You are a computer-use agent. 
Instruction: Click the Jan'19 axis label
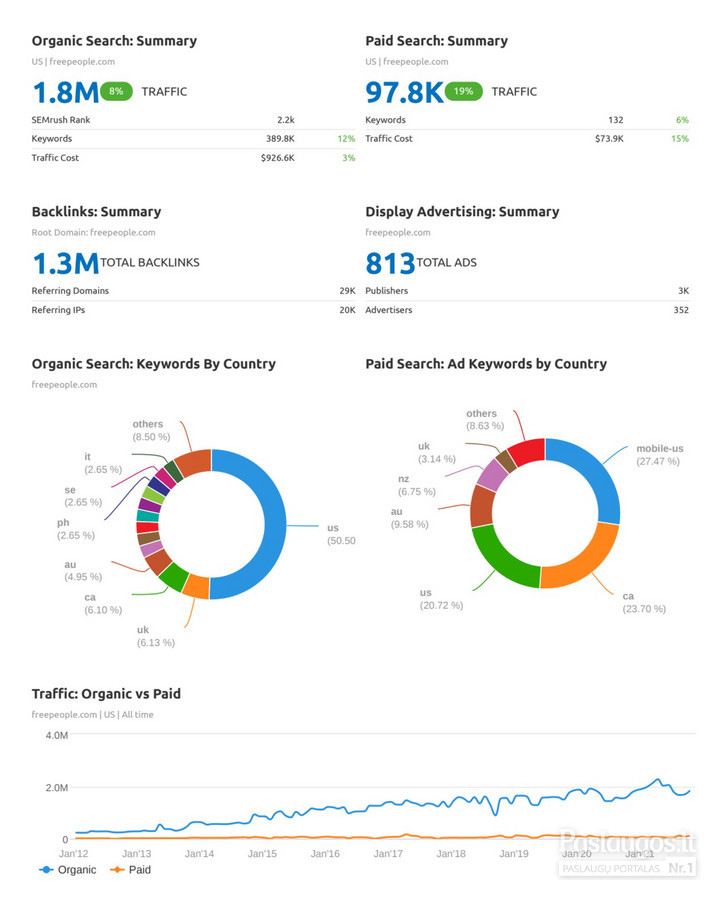514,854
